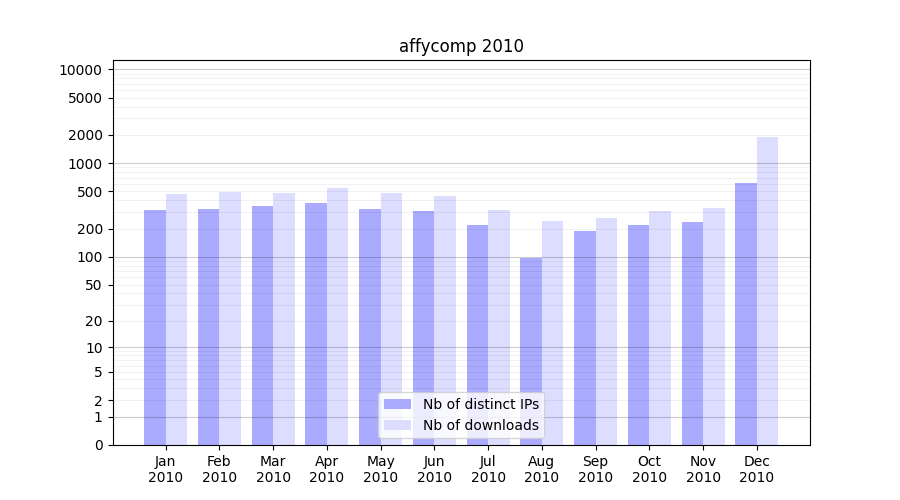Click the 'Dec 2010' x-axis label
Screen dimensions: 900x500
(756, 469)
